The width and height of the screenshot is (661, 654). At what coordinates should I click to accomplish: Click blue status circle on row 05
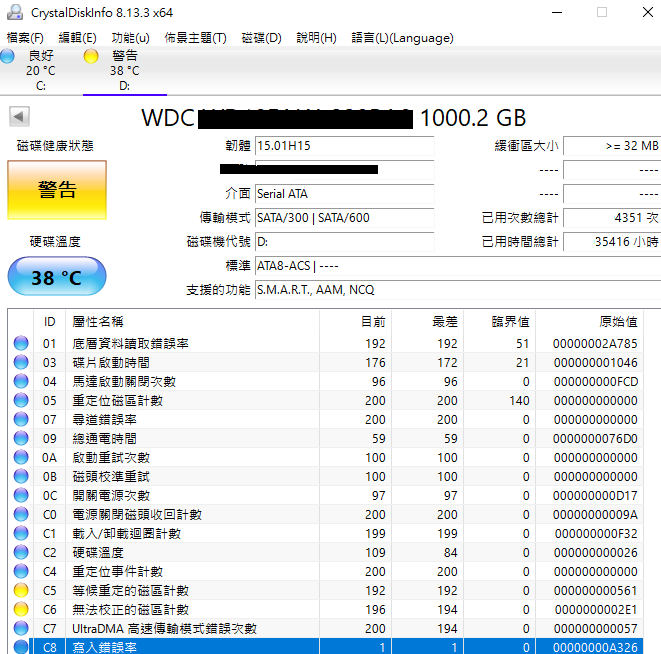(21, 400)
